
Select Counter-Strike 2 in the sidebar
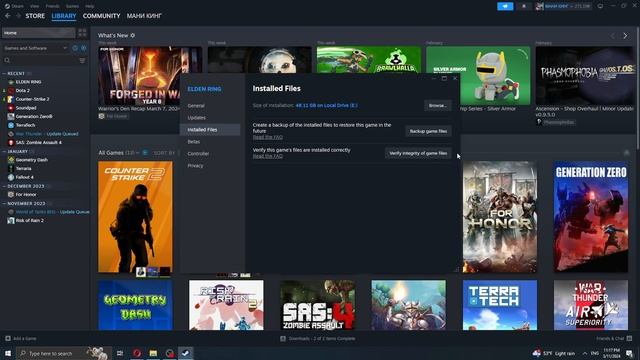[x=32, y=99]
